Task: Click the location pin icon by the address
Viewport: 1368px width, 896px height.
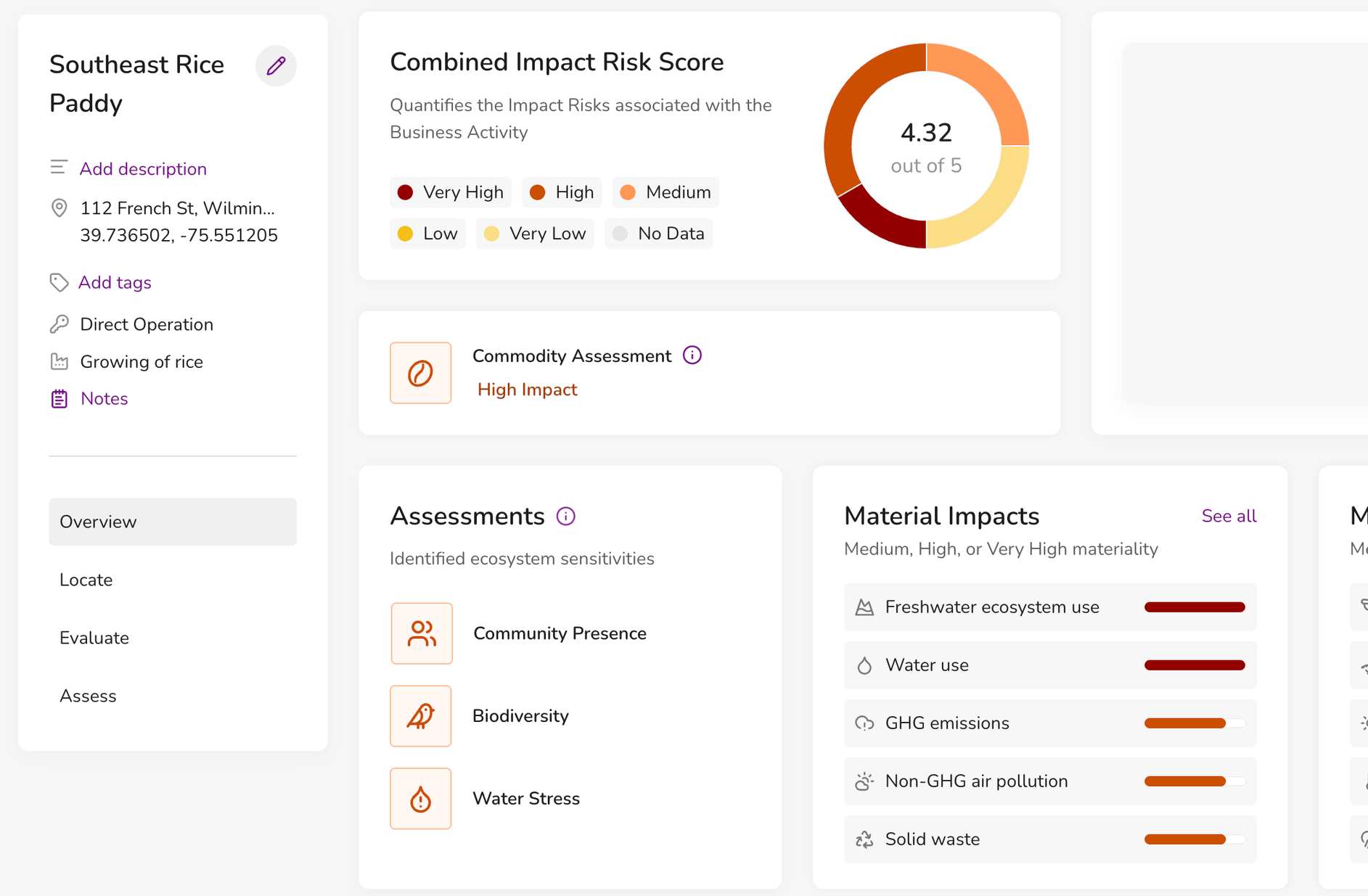Action: (x=60, y=208)
